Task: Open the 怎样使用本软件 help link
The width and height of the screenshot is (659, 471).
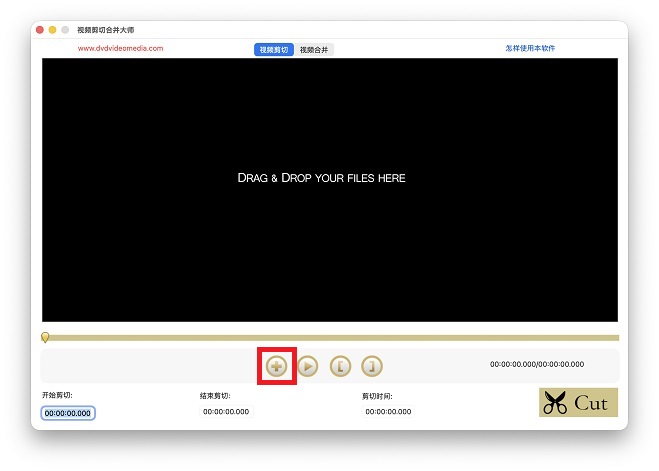Action: (530, 48)
